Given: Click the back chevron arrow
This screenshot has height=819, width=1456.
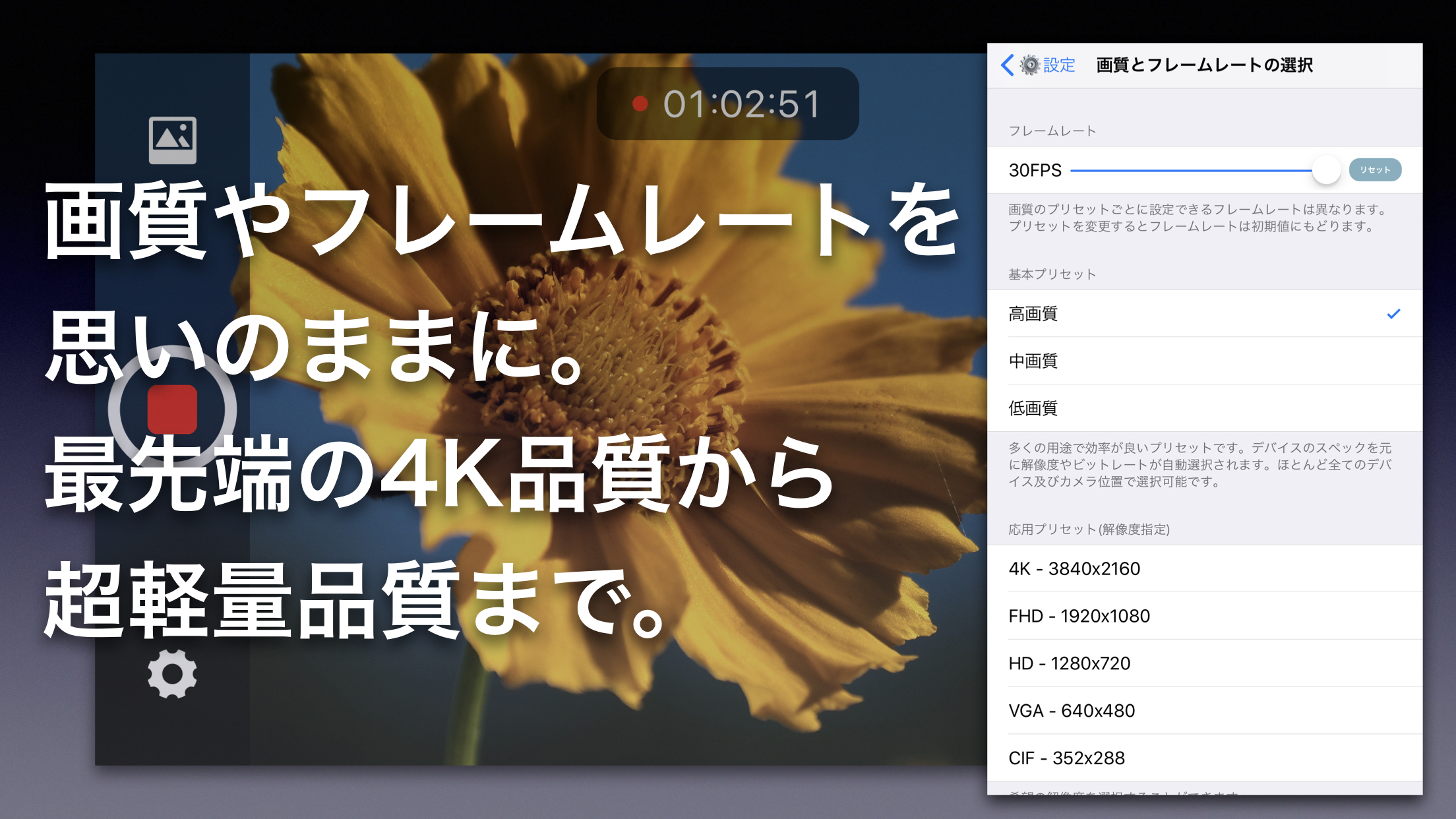Looking at the screenshot, I should click(x=1007, y=65).
